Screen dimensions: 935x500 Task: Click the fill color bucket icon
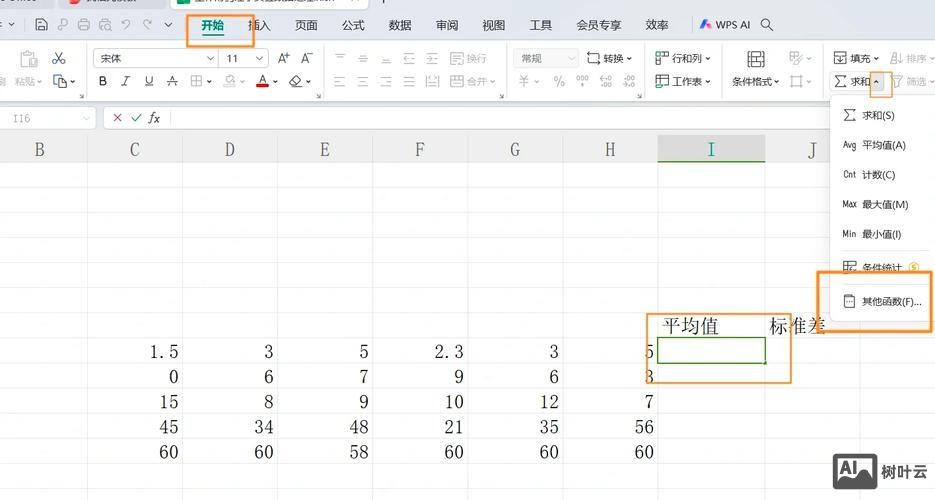(230, 81)
